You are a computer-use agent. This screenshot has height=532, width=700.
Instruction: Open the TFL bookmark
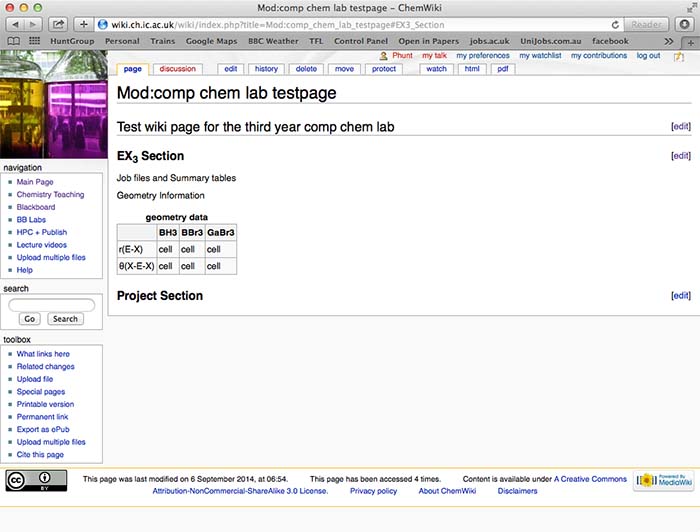(x=316, y=41)
